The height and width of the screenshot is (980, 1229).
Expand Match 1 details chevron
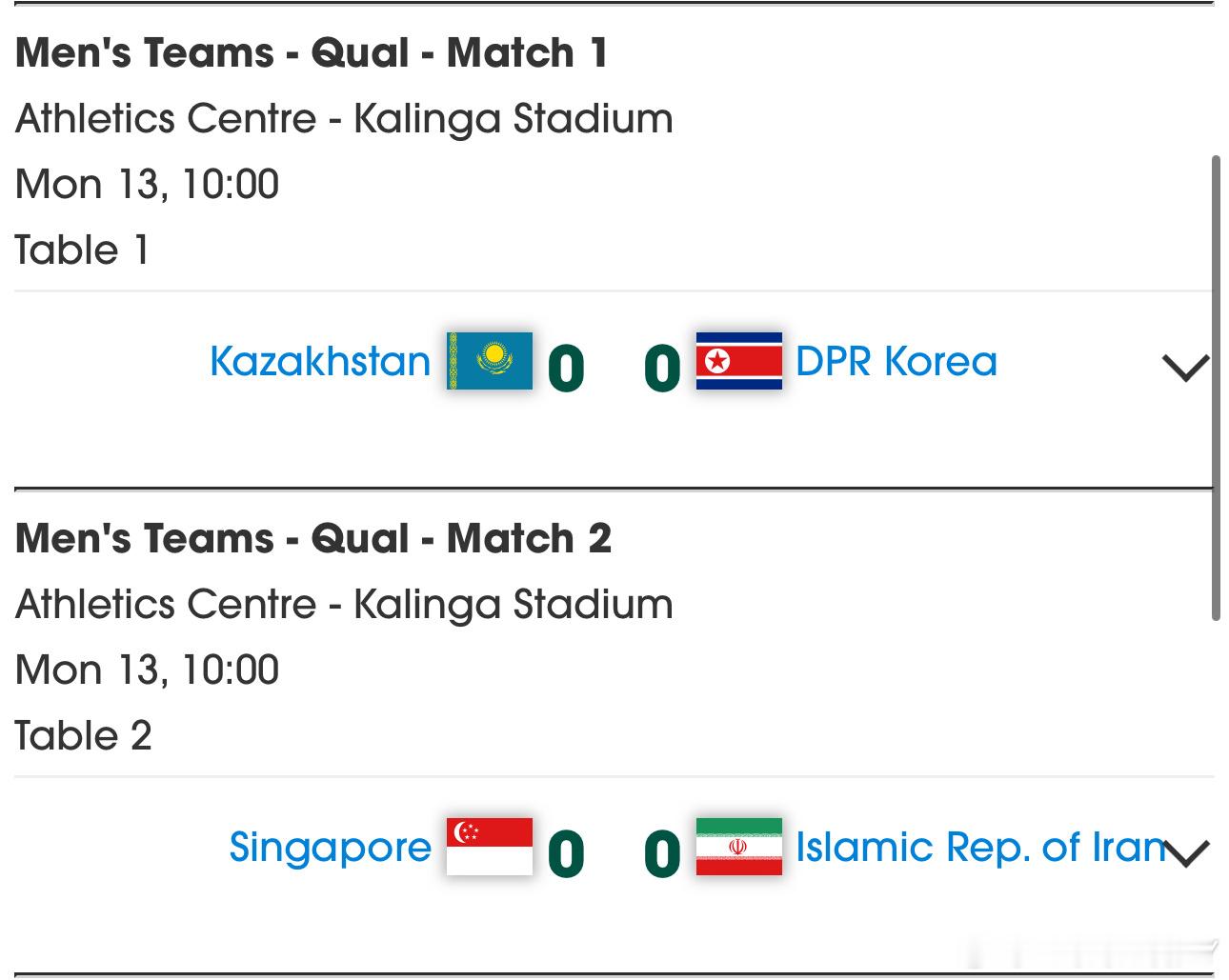tap(1186, 368)
